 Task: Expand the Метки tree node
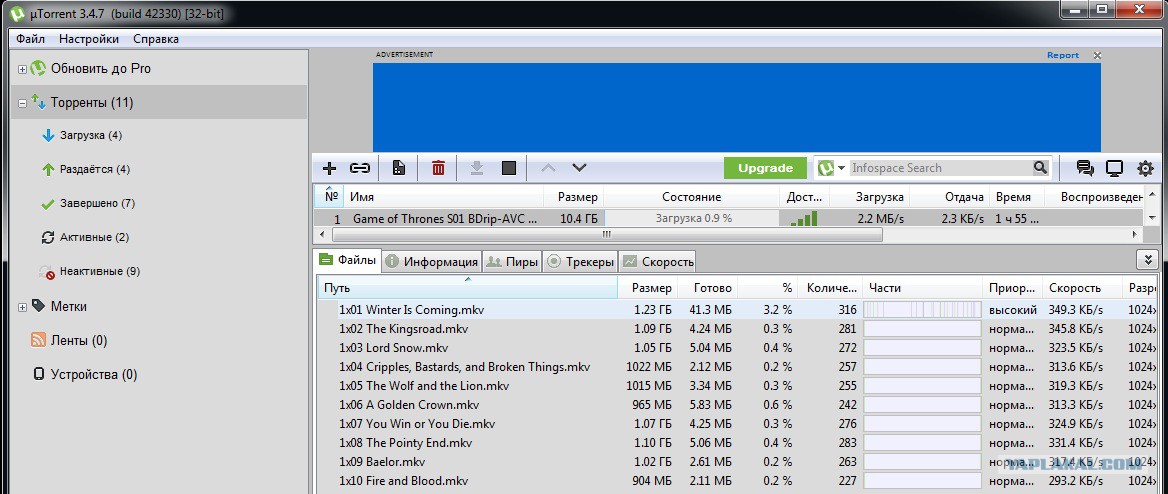(x=22, y=307)
